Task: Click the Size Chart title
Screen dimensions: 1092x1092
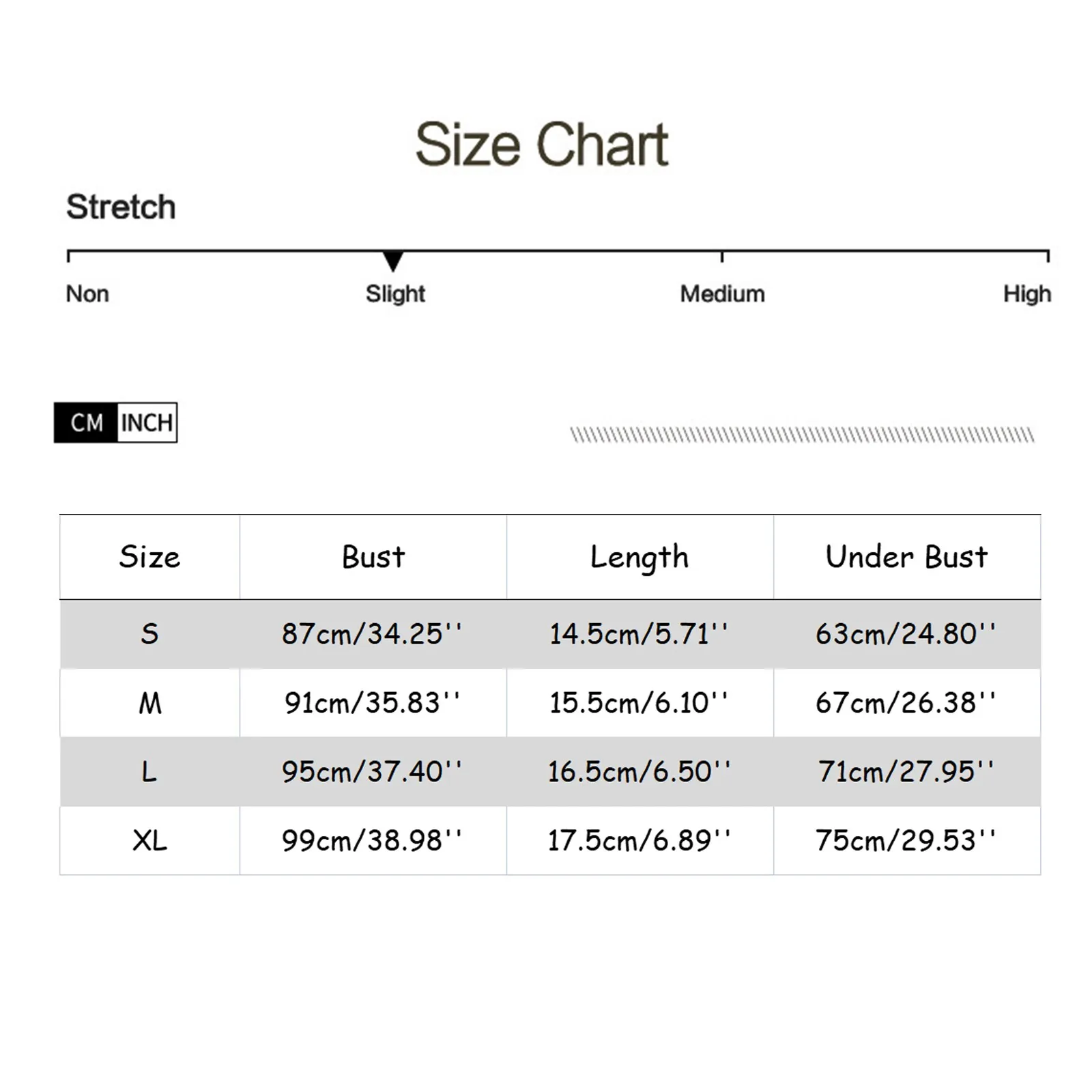Action: coord(542,144)
